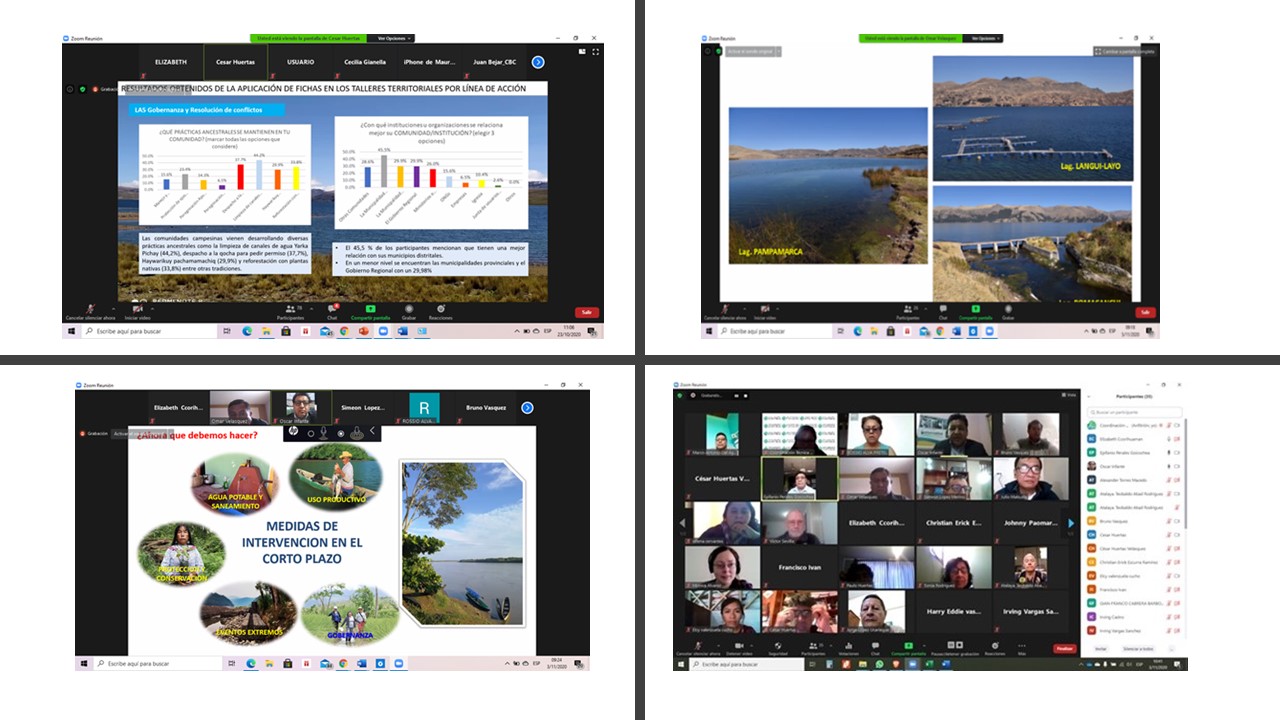Click microphone icon on bottom-left floating toolbar

click(x=323, y=433)
